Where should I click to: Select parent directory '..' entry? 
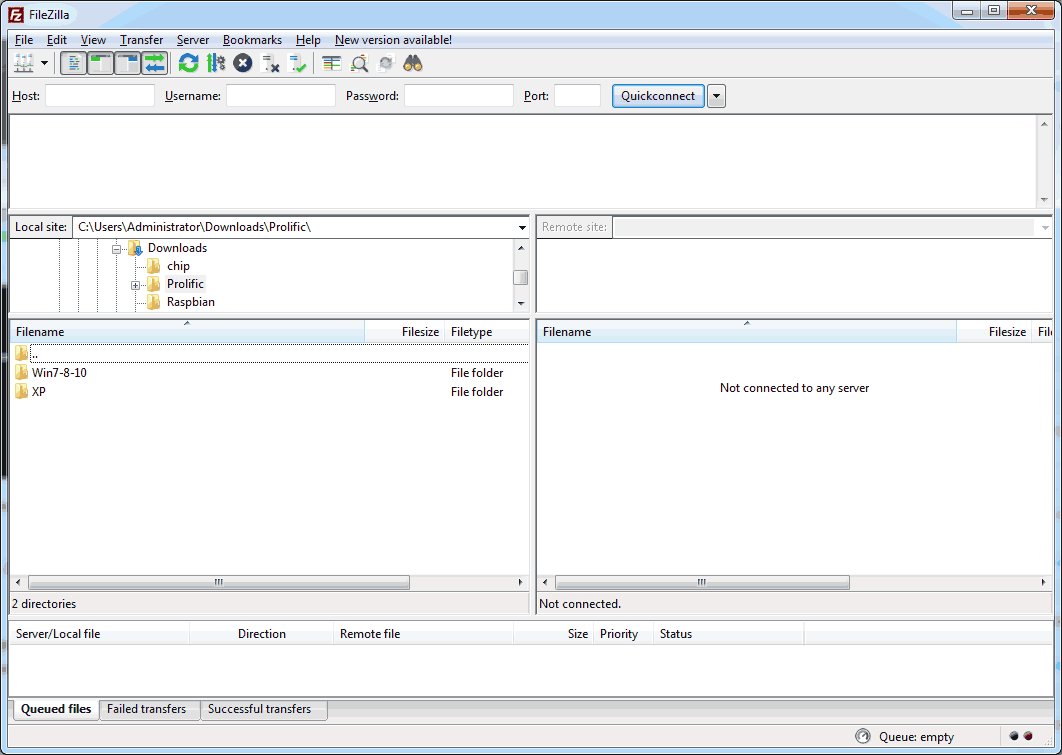(271, 353)
